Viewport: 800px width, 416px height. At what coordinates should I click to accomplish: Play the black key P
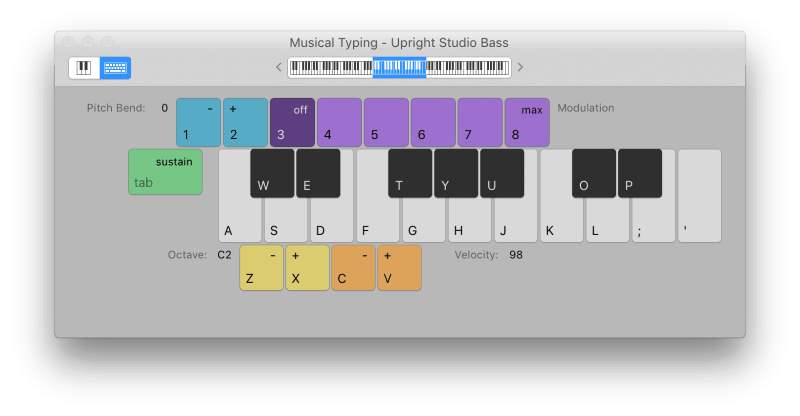click(x=640, y=174)
